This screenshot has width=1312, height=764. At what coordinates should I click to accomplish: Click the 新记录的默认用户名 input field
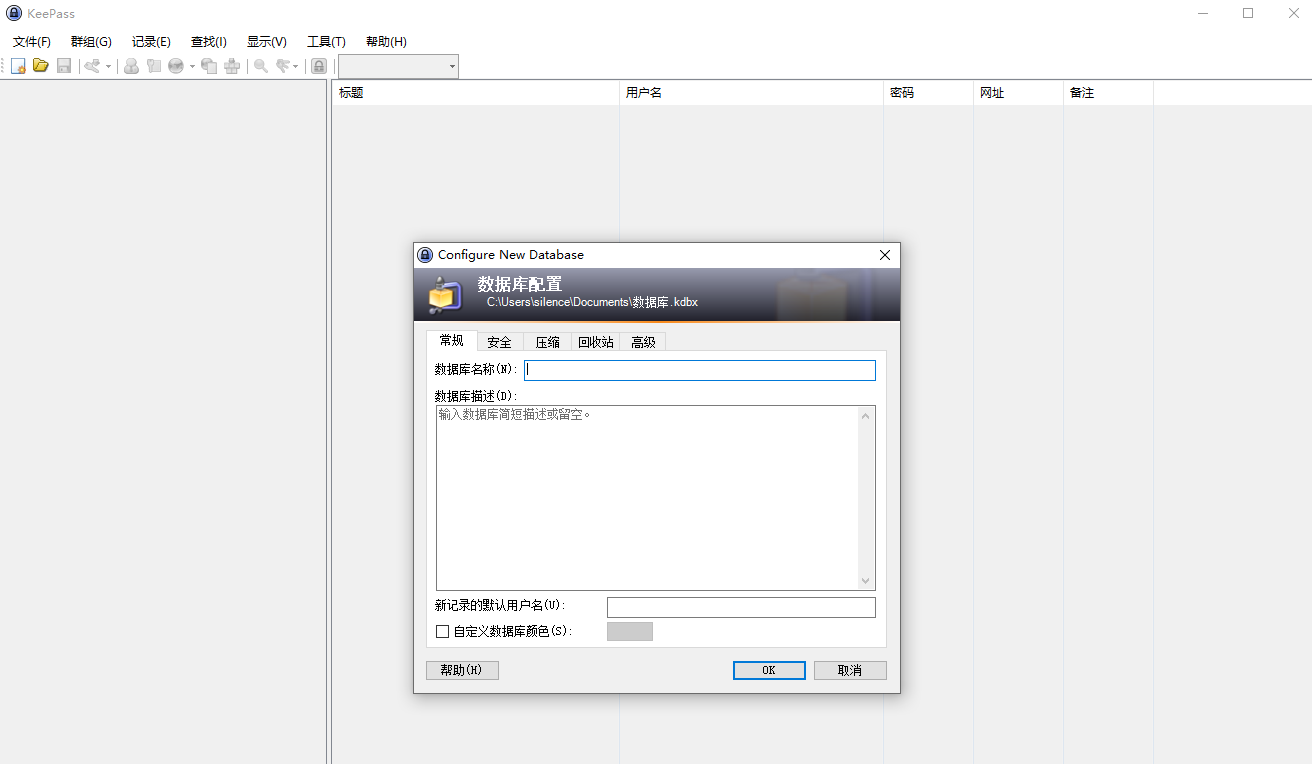(741, 607)
